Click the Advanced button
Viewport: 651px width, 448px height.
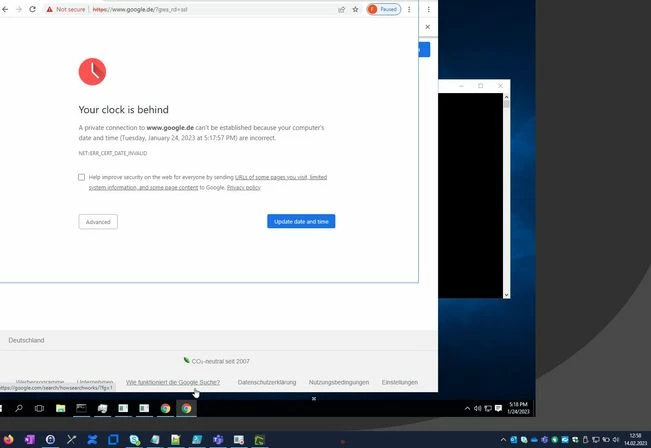98,222
